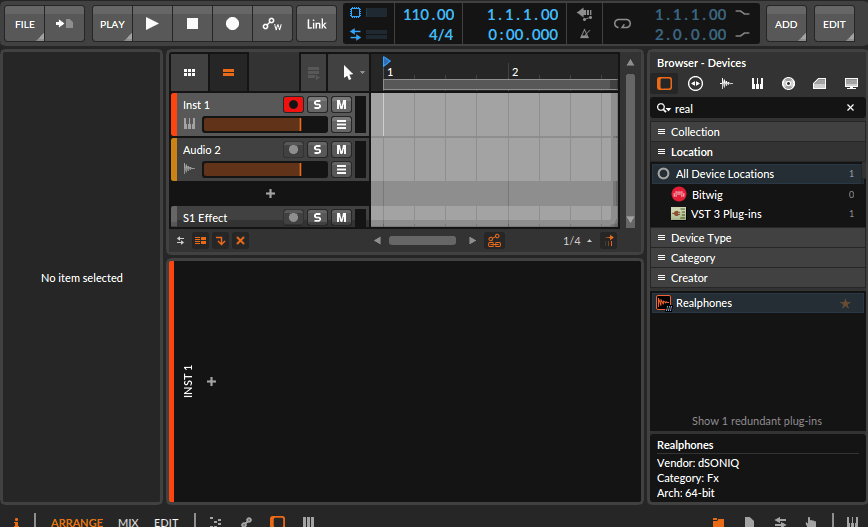868x527 pixels.
Task: Toggle the arranger loop button
Action: click(622, 24)
